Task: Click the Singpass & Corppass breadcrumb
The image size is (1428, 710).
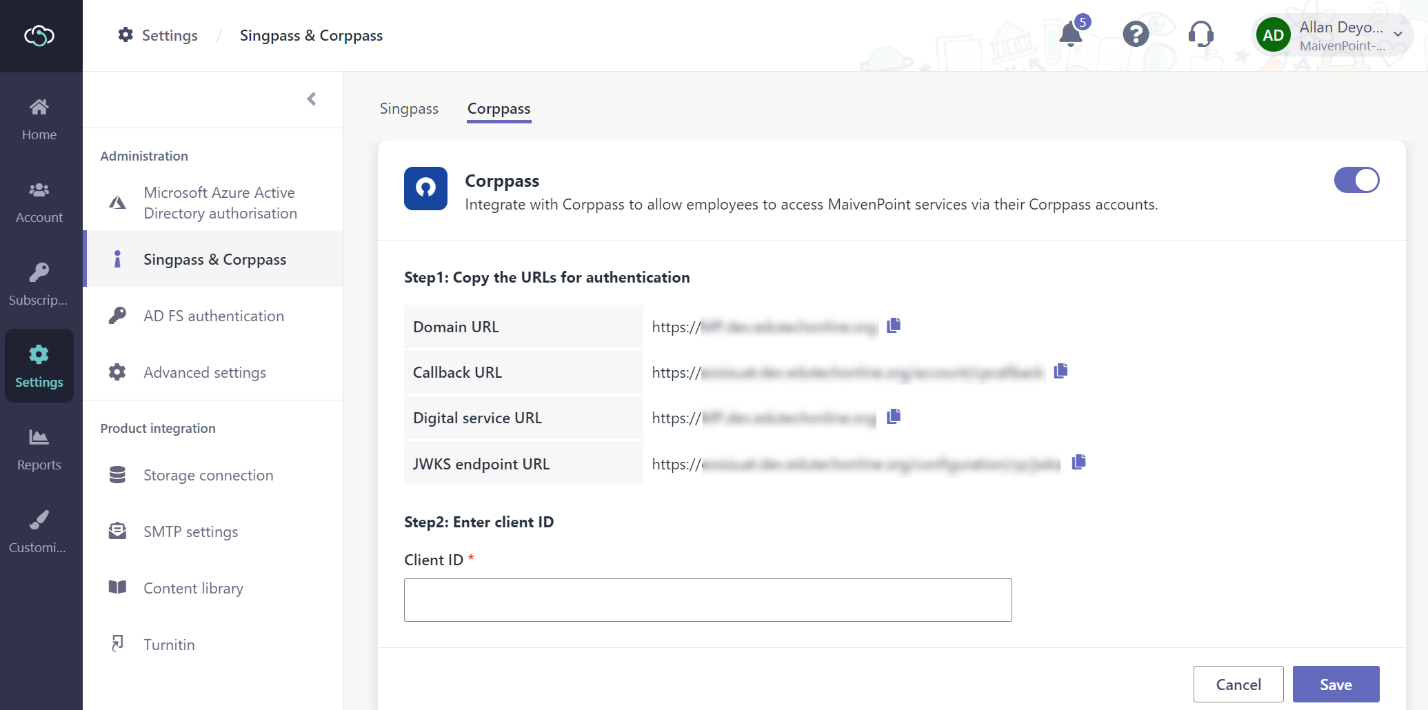Action: (311, 35)
